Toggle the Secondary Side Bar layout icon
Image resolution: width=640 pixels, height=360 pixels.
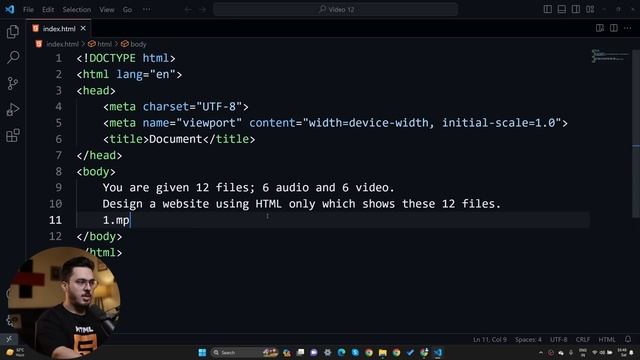(576, 9)
